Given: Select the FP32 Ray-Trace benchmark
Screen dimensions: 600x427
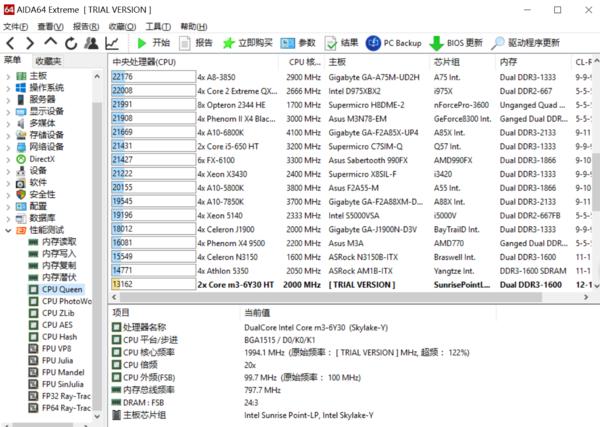Looking at the screenshot, I should tap(60, 396).
